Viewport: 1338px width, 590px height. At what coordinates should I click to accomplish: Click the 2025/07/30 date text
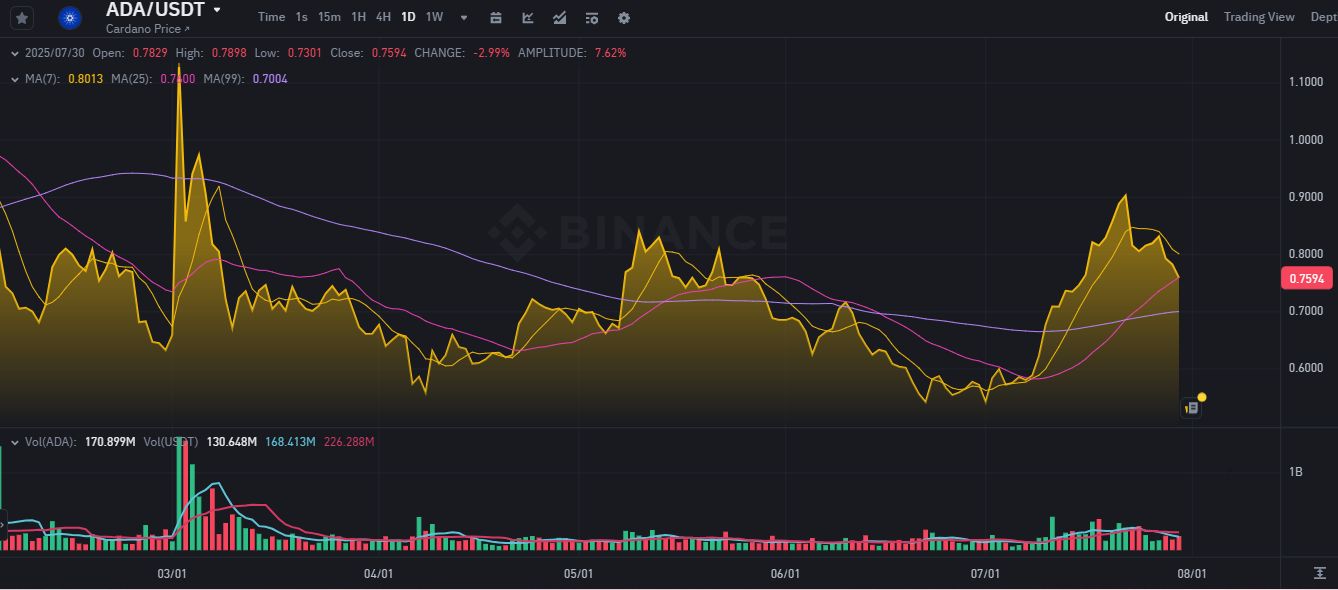click(56, 53)
